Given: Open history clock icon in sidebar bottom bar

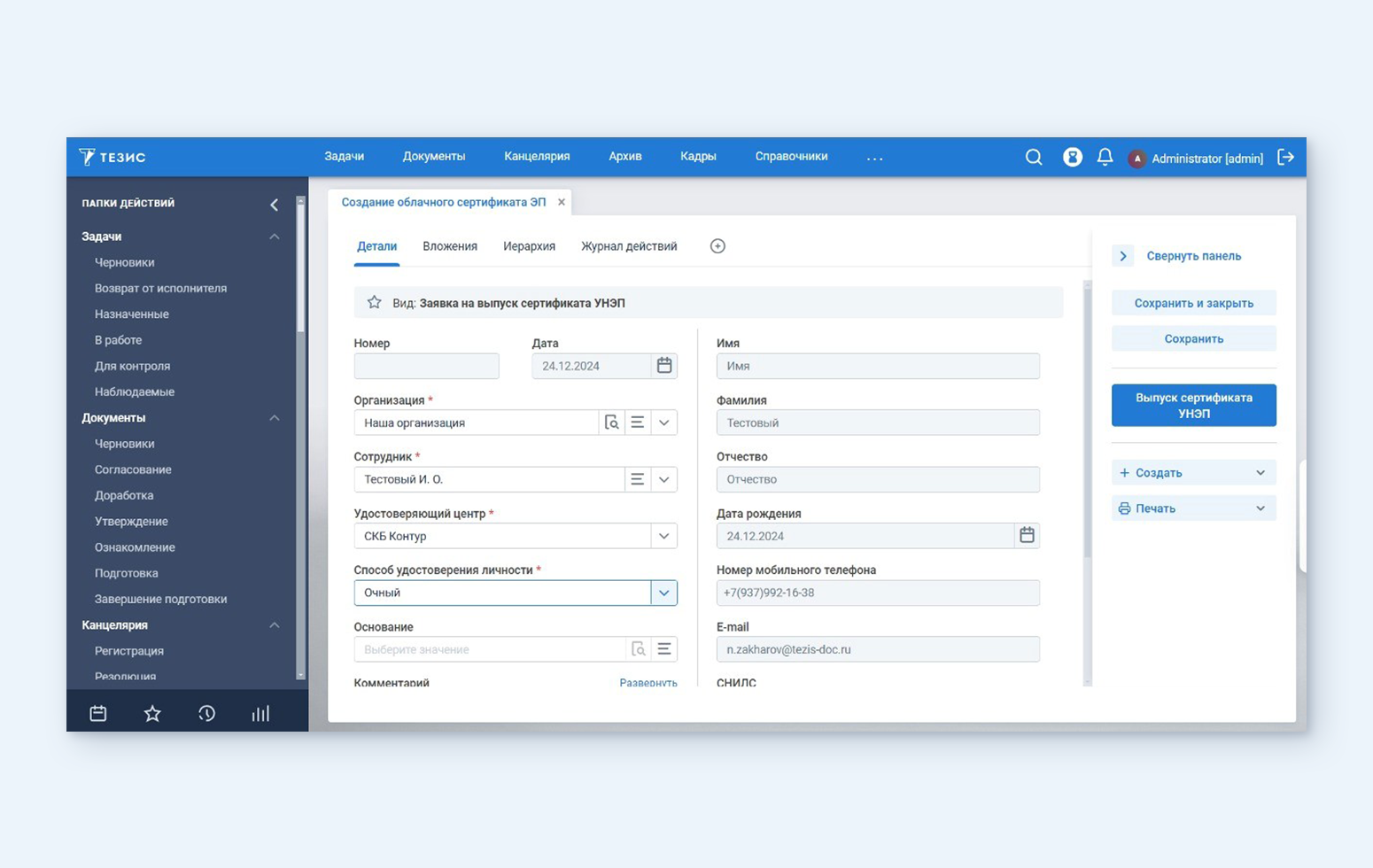Looking at the screenshot, I should point(206,713).
